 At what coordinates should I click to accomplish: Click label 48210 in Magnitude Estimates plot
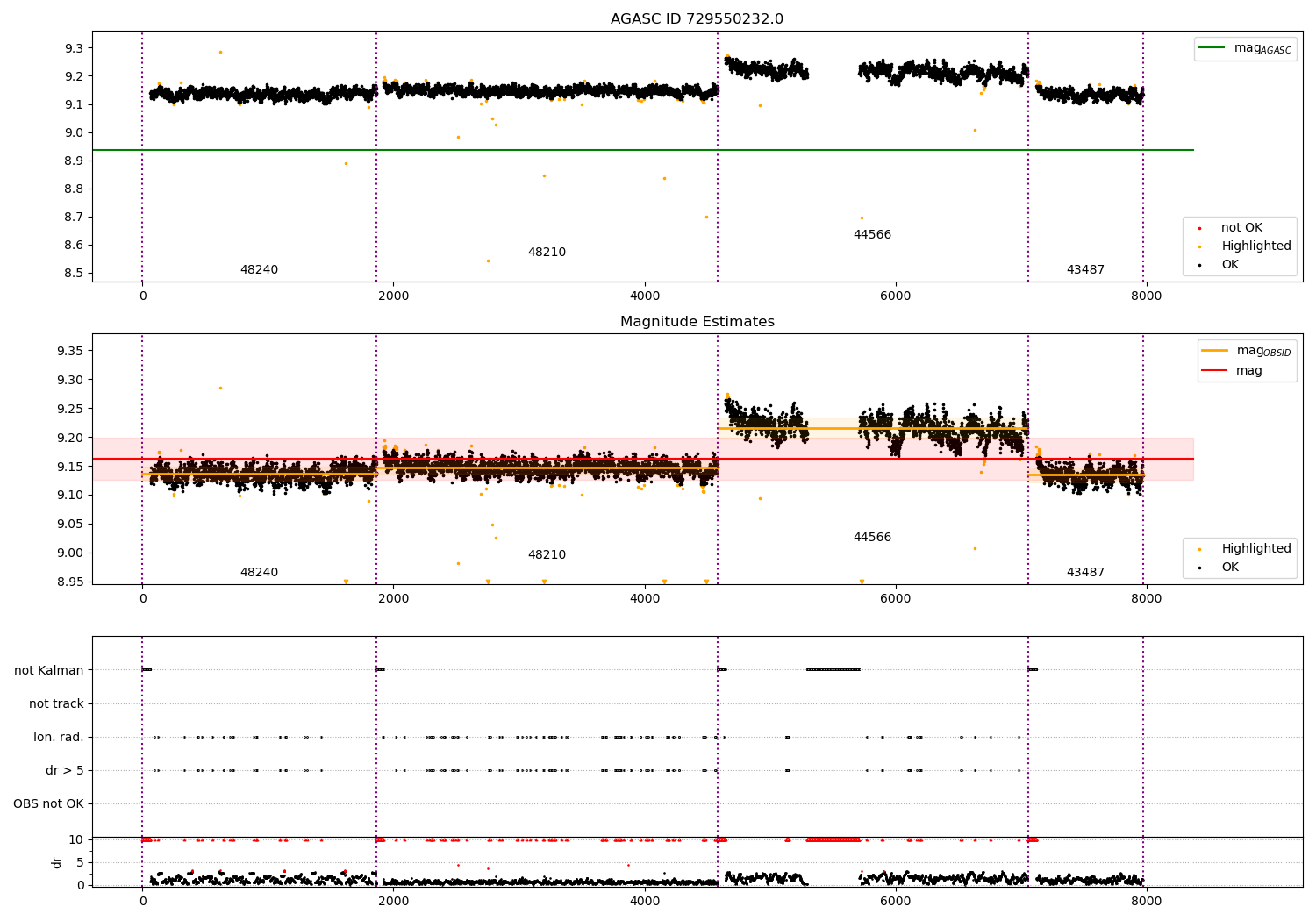point(547,555)
